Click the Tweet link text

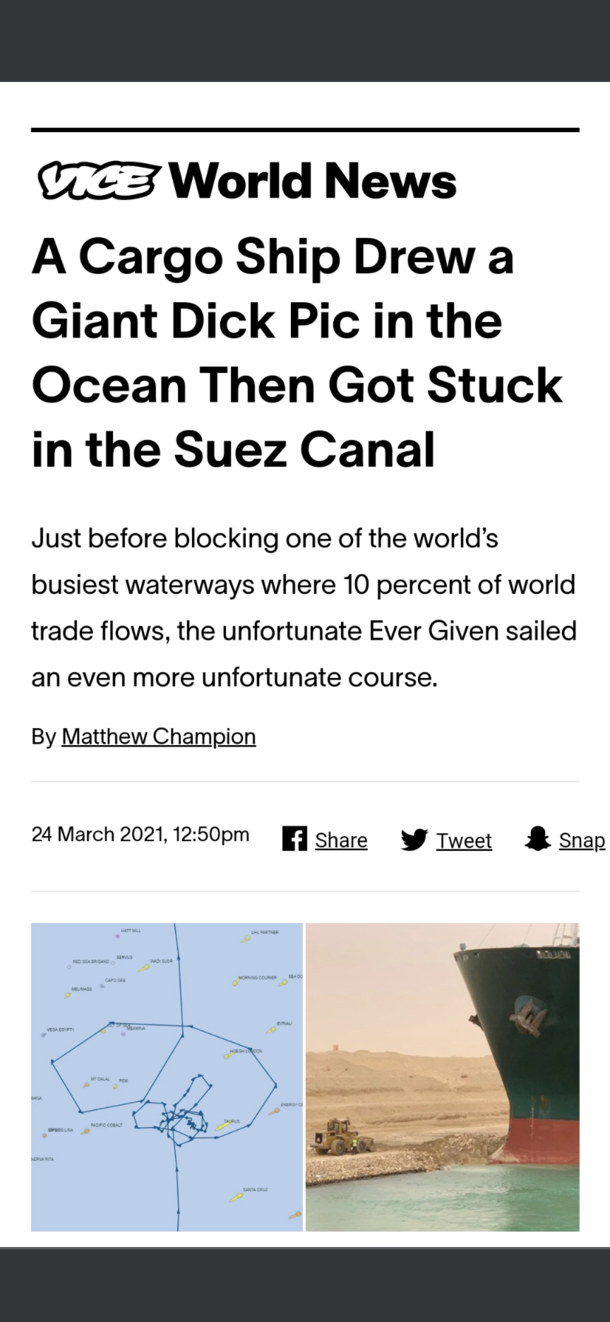[464, 840]
